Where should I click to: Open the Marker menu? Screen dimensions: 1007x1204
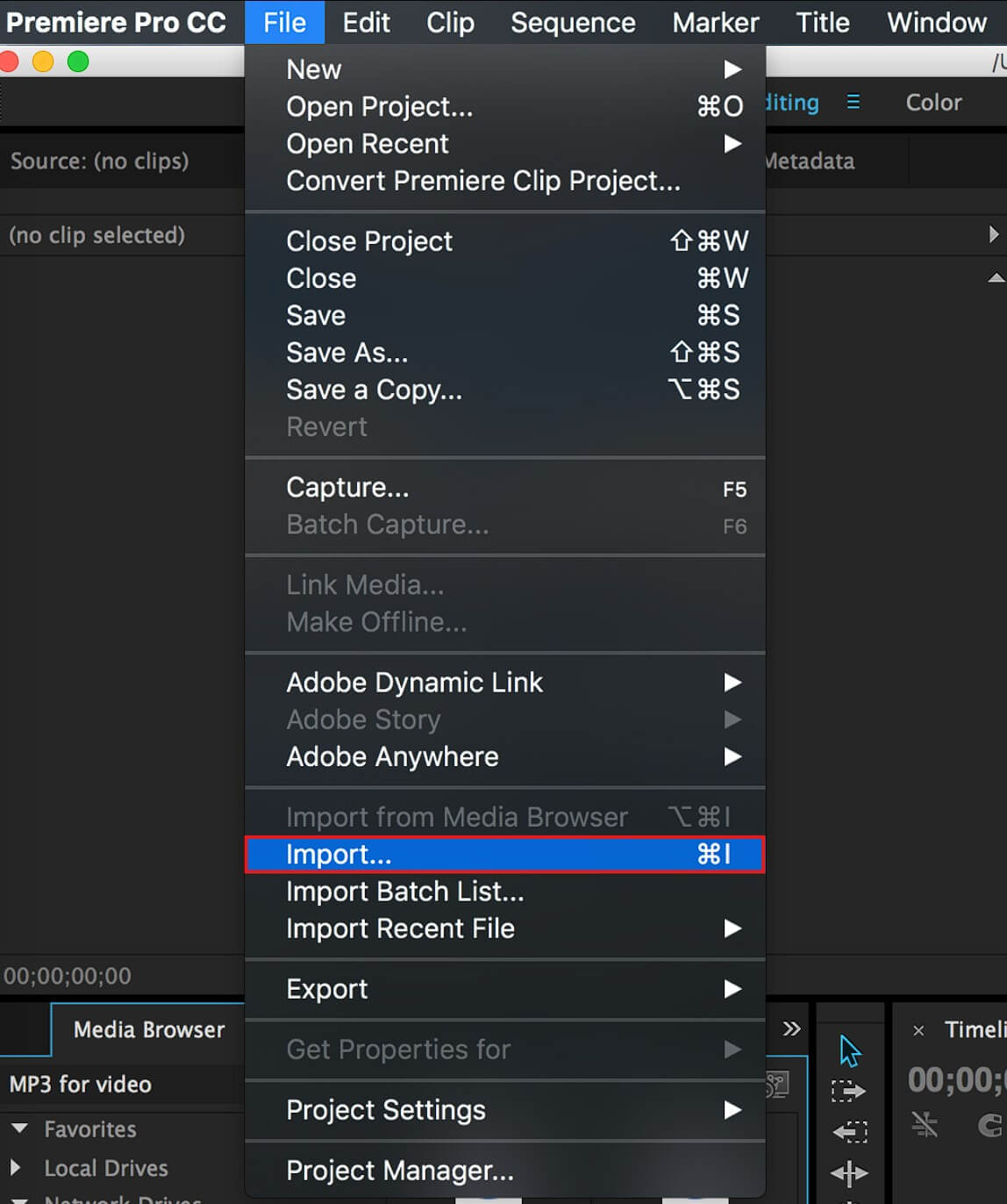click(x=716, y=22)
